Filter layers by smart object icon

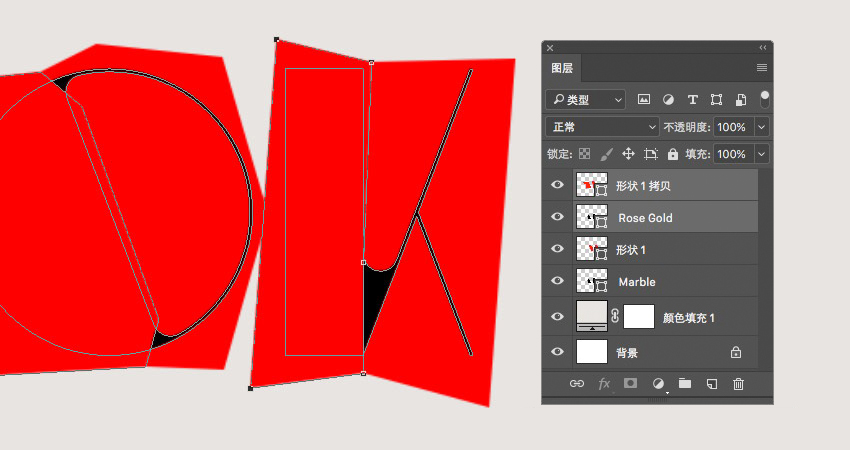click(740, 99)
